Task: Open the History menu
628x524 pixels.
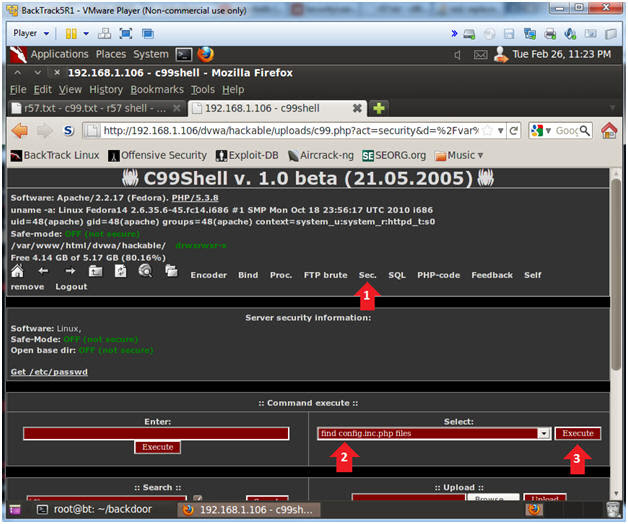Action: (106, 90)
